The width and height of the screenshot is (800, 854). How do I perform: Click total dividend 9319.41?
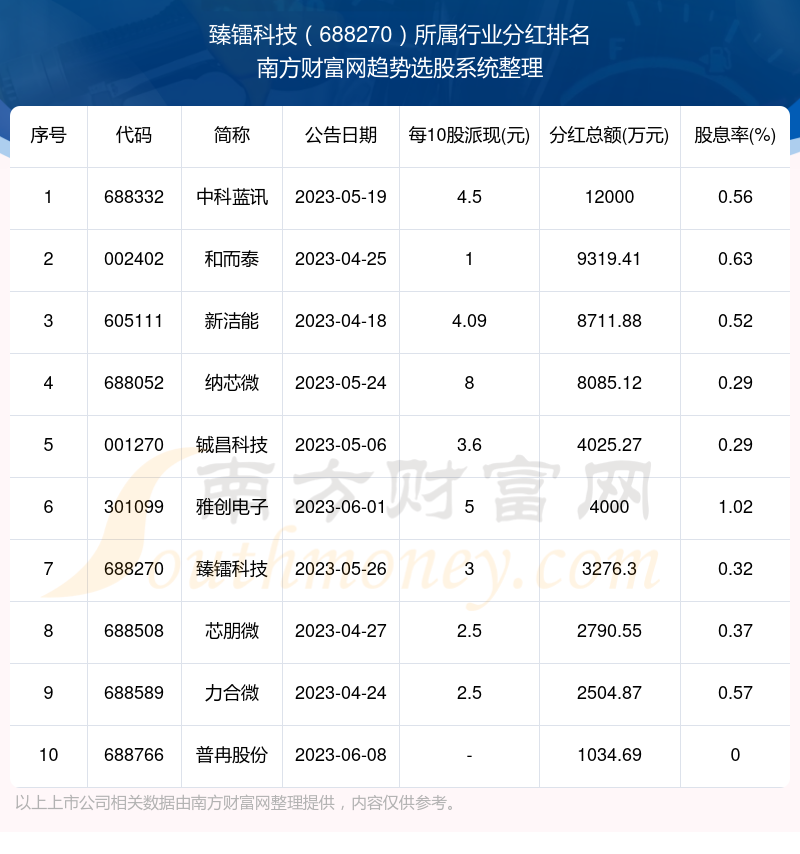point(609,259)
